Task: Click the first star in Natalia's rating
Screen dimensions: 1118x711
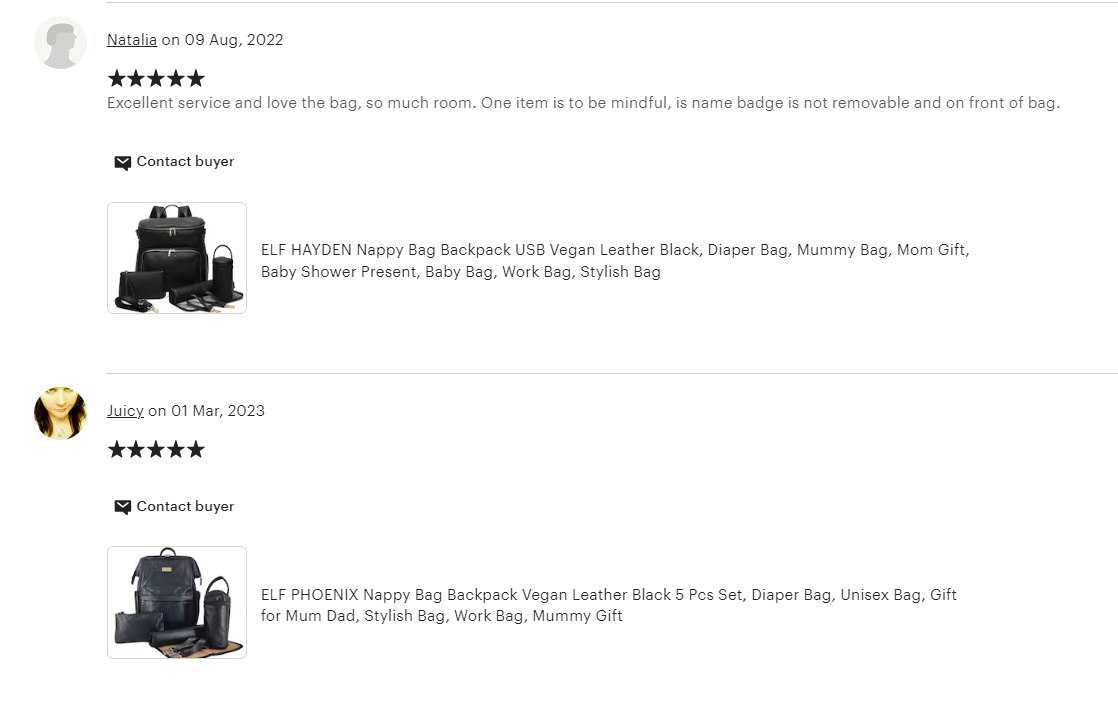Action: (x=116, y=79)
